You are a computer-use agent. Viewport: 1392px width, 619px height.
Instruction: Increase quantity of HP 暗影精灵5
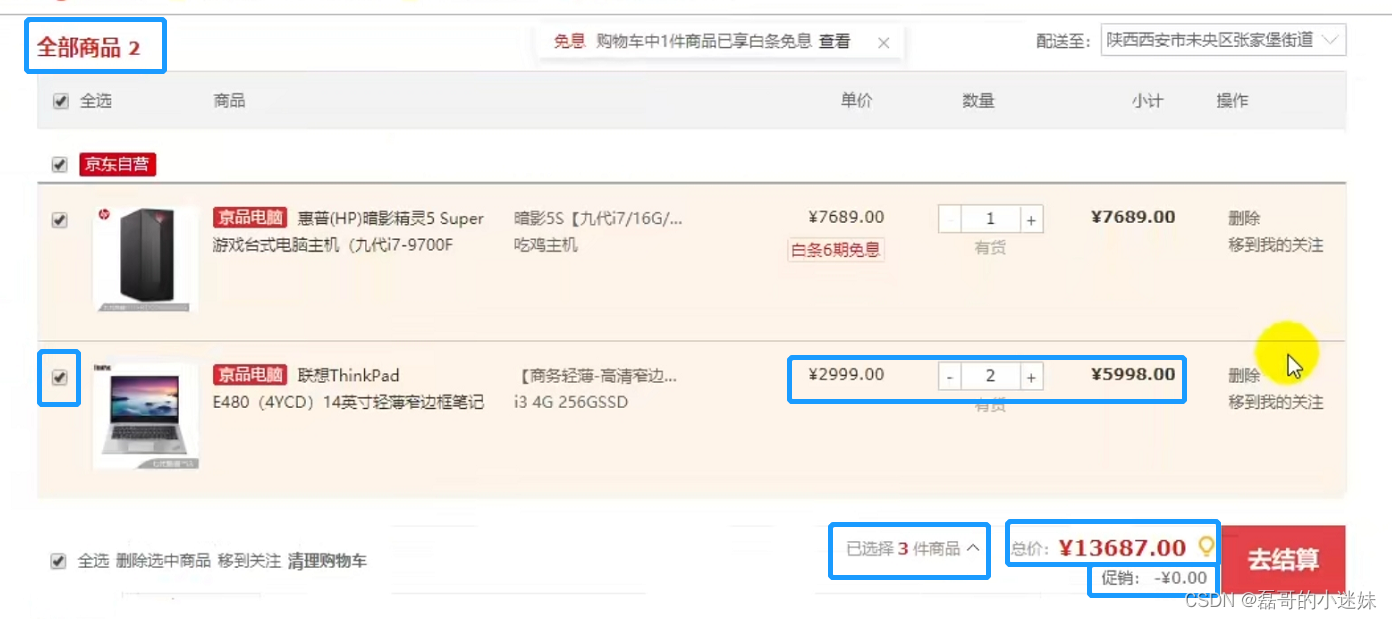coord(1031,219)
